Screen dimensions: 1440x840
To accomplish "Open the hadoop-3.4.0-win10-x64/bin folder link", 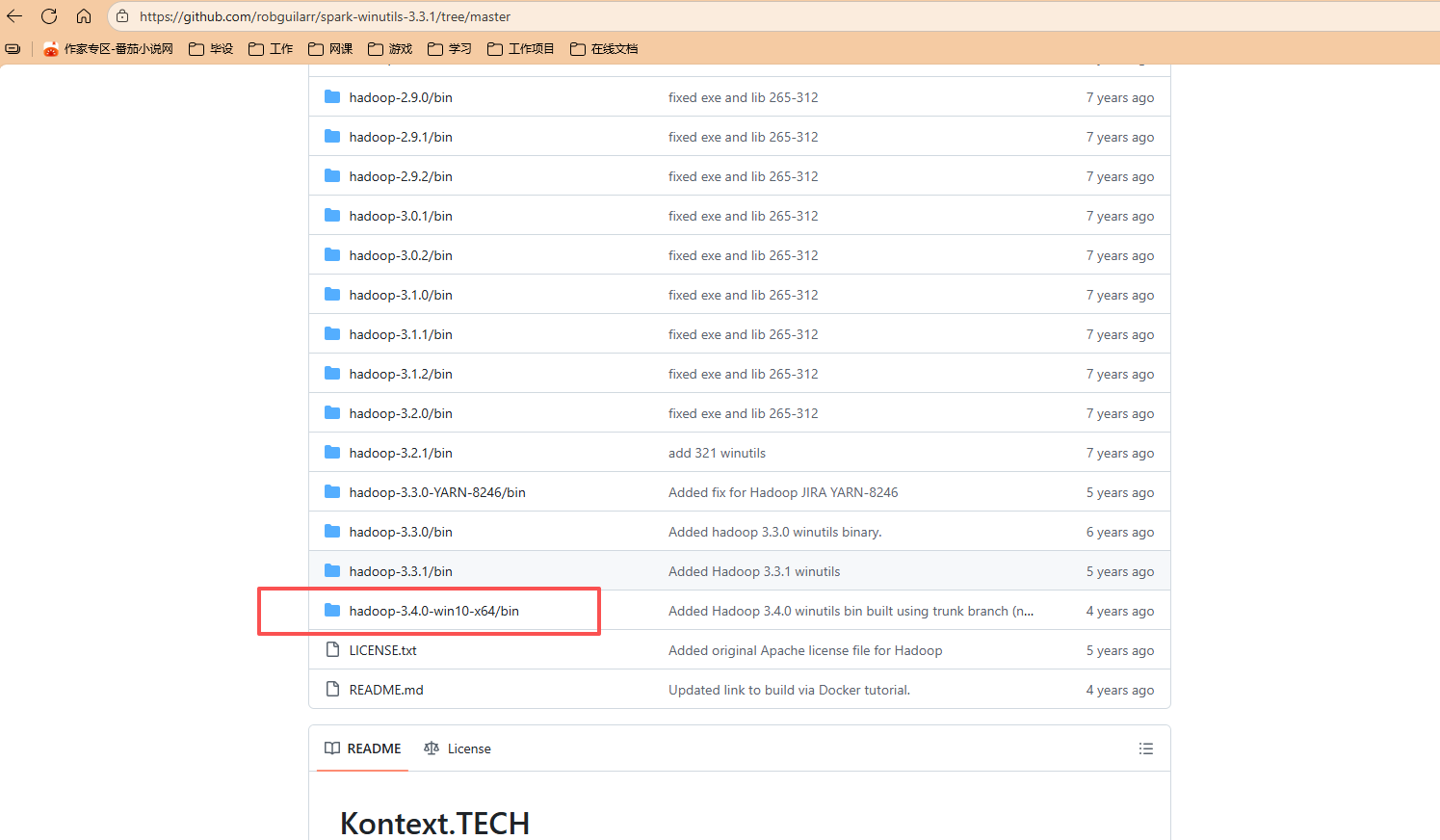I will point(433,610).
